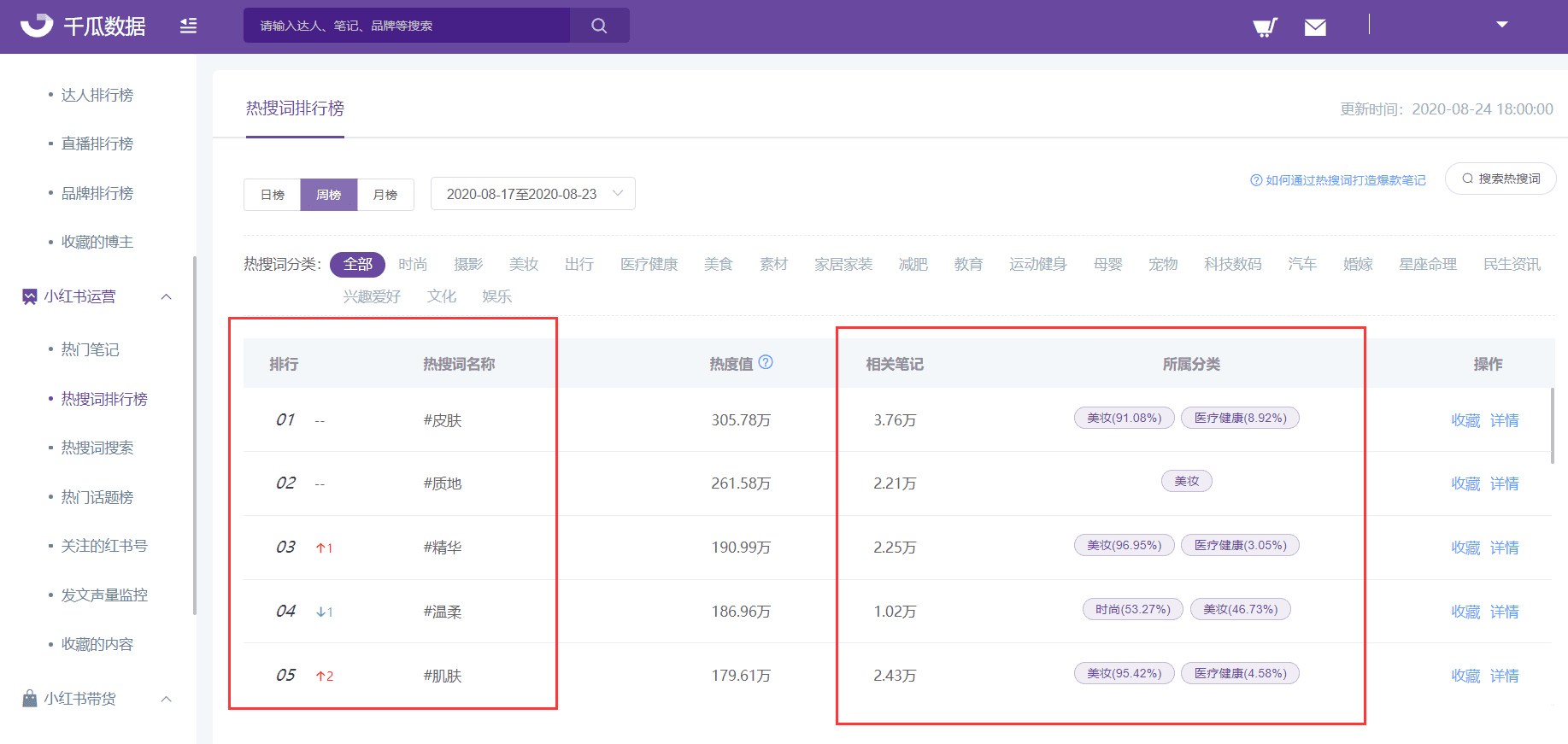
Task: Open 热门话题榜 in sidebar
Action: (97, 497)
